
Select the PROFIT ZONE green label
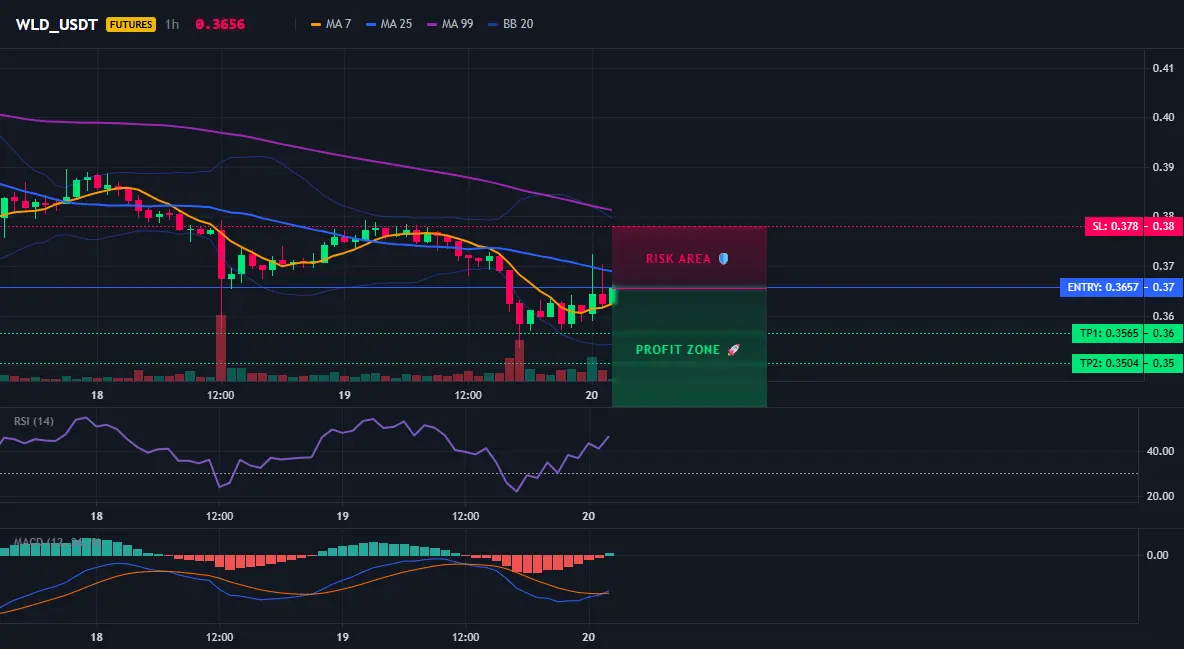(x=678, y=350)
